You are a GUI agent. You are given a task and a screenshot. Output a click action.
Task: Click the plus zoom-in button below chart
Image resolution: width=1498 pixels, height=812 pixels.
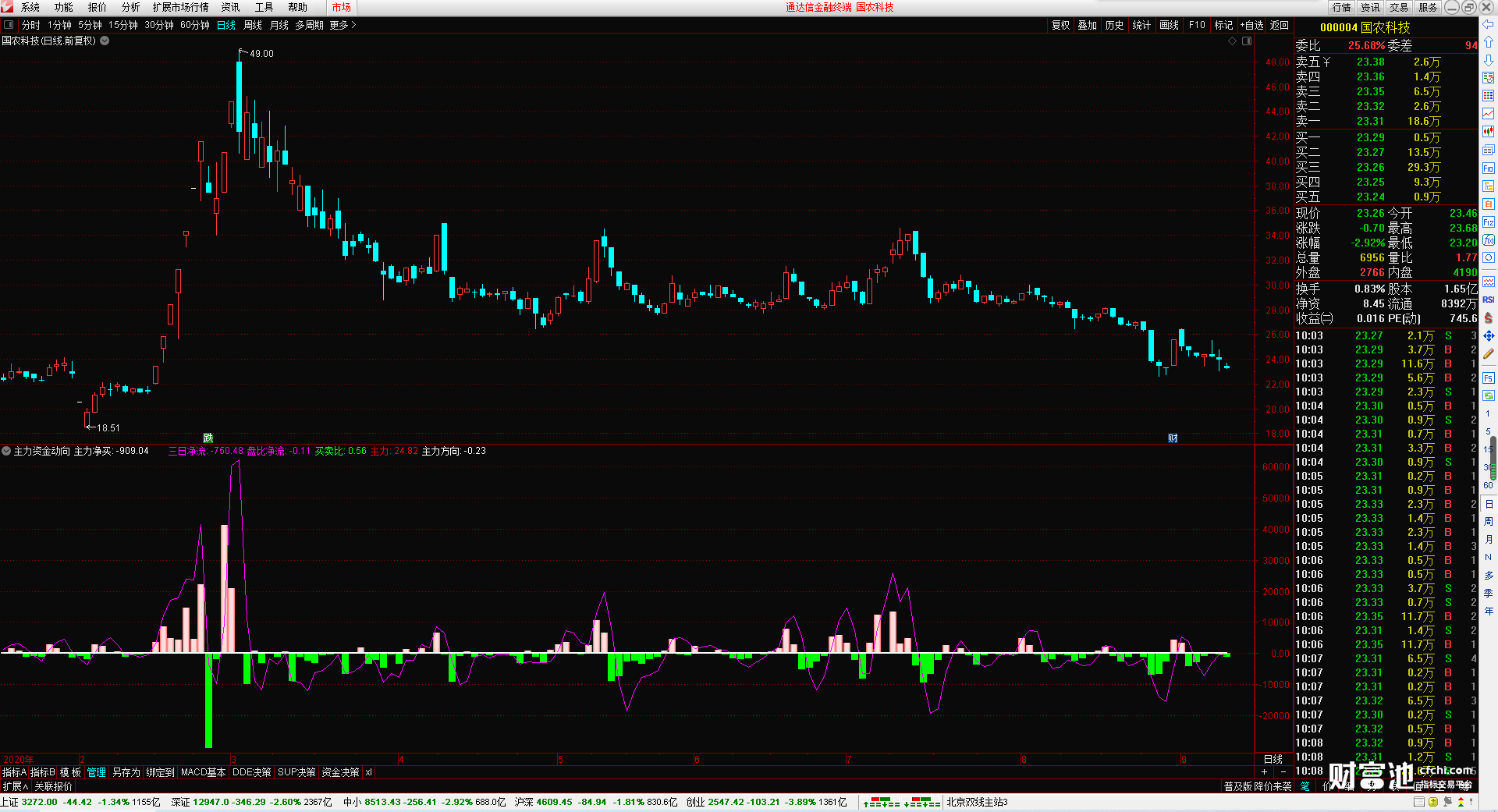click(1265, 772)
